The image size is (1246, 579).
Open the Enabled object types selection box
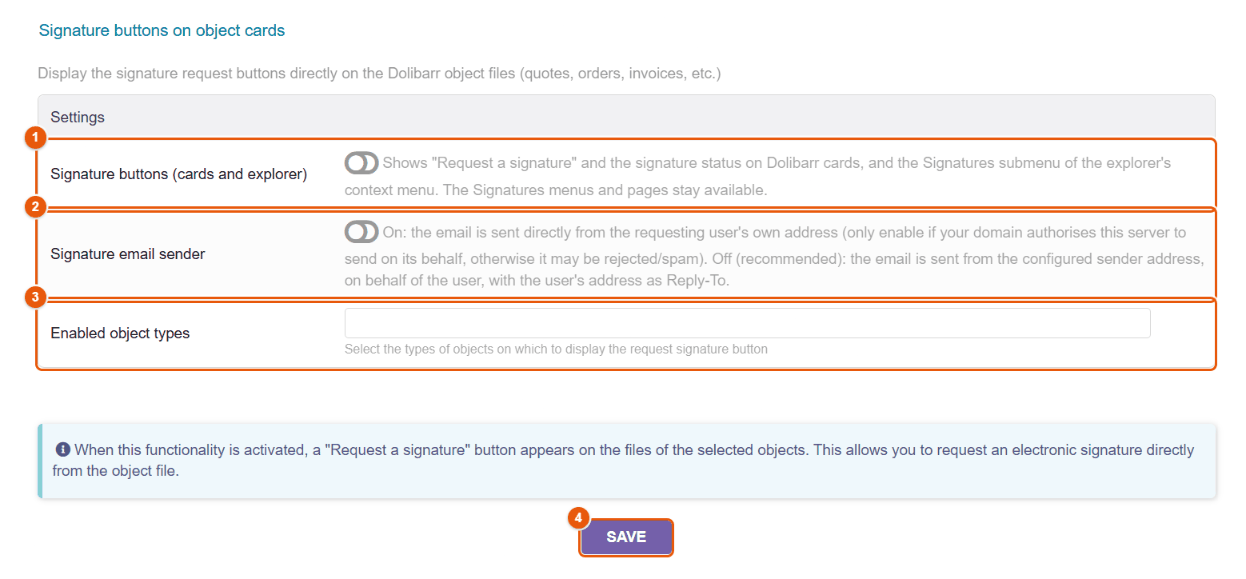(747, 323)
